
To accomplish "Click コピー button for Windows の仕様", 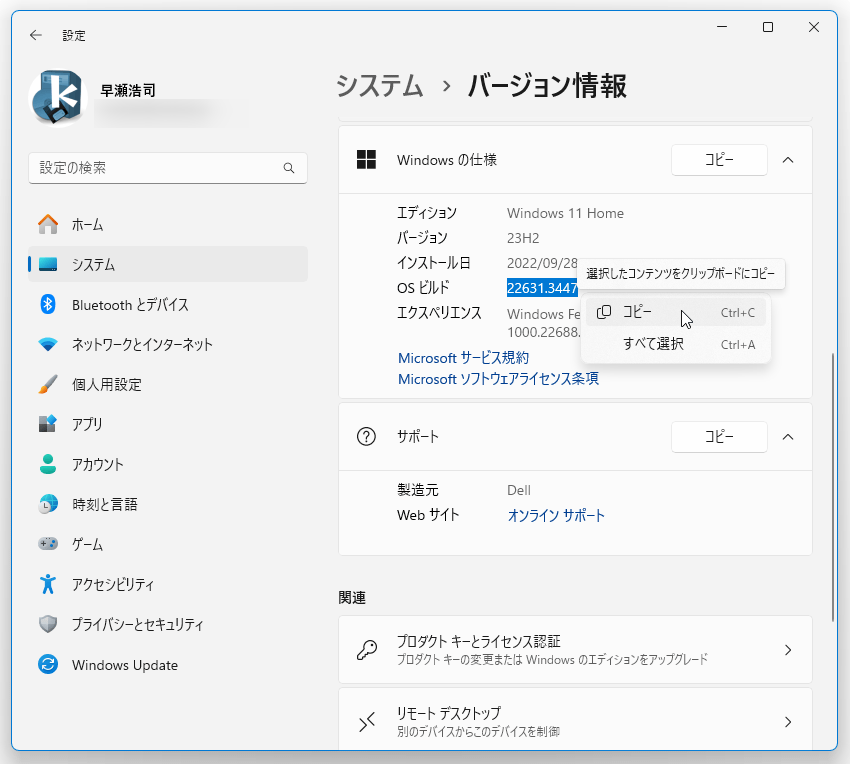I will click(719, 160).
